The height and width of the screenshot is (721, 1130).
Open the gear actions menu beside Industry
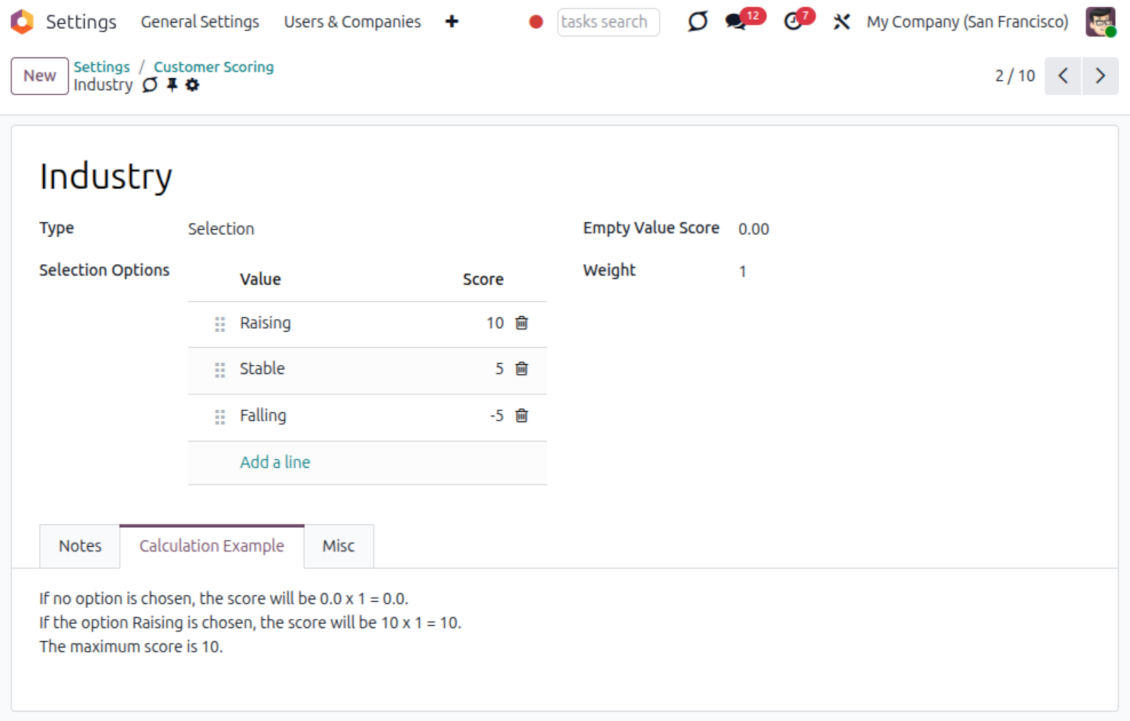pyautogui.click(x=192, y=86)
